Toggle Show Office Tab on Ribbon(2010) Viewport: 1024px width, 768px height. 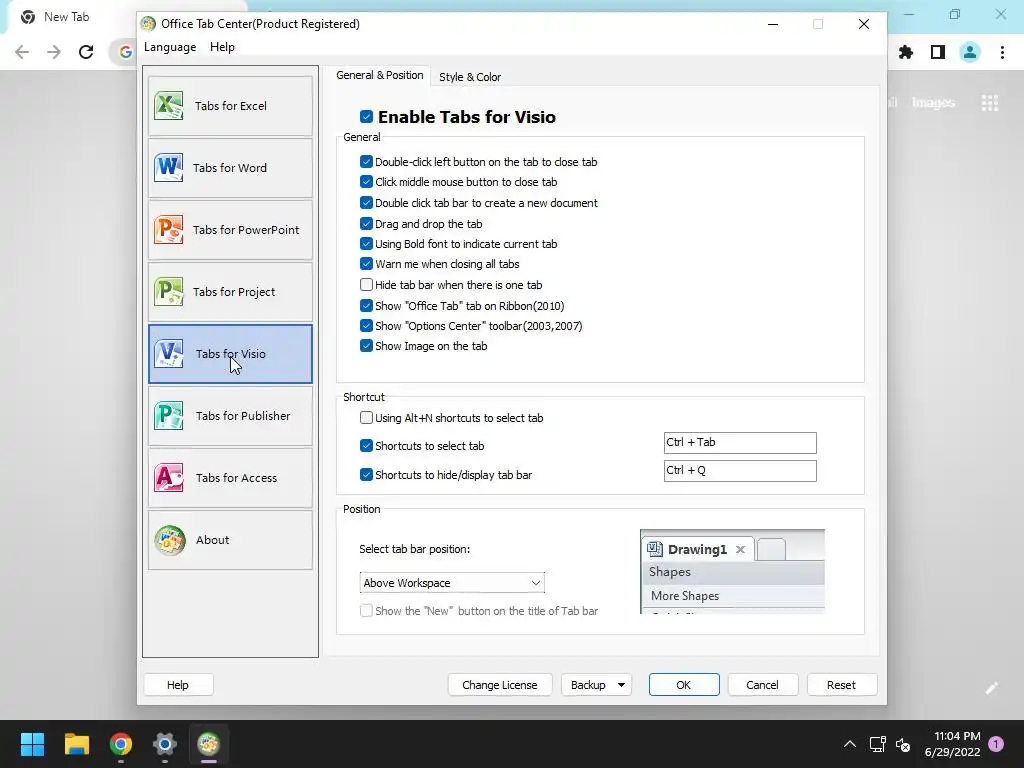(x=366, y=306)
